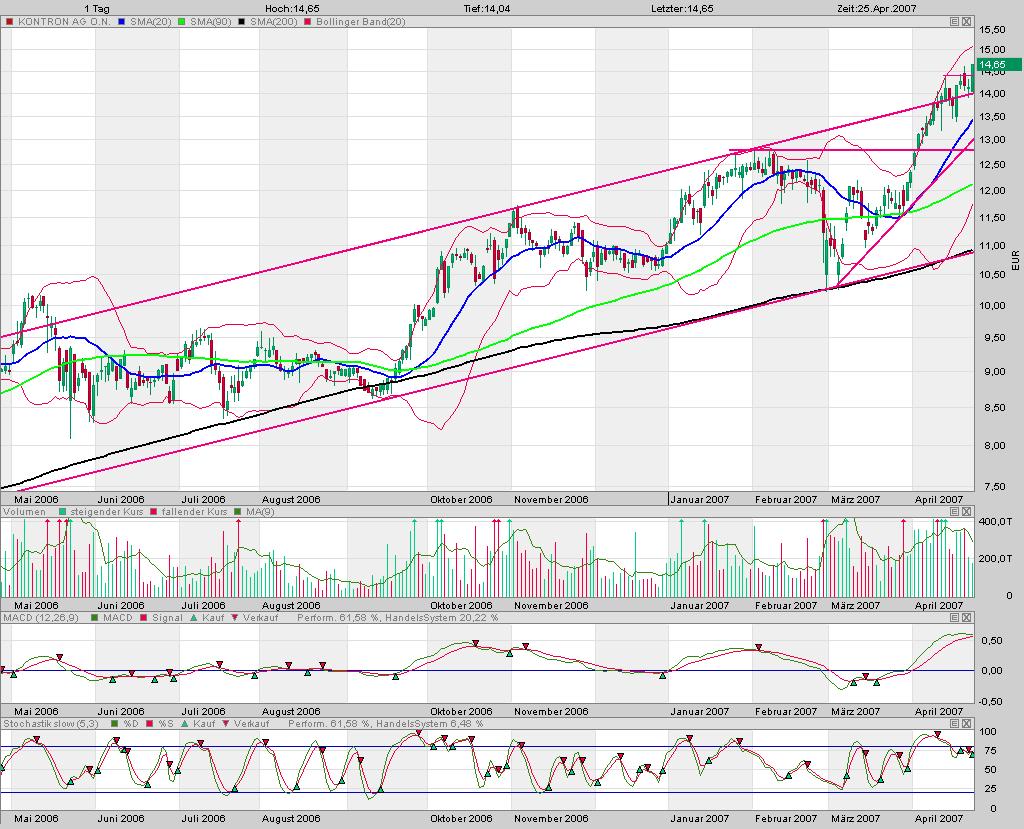
Task: Close the Stochastik slow panel
Action: (x=966, y=723)
